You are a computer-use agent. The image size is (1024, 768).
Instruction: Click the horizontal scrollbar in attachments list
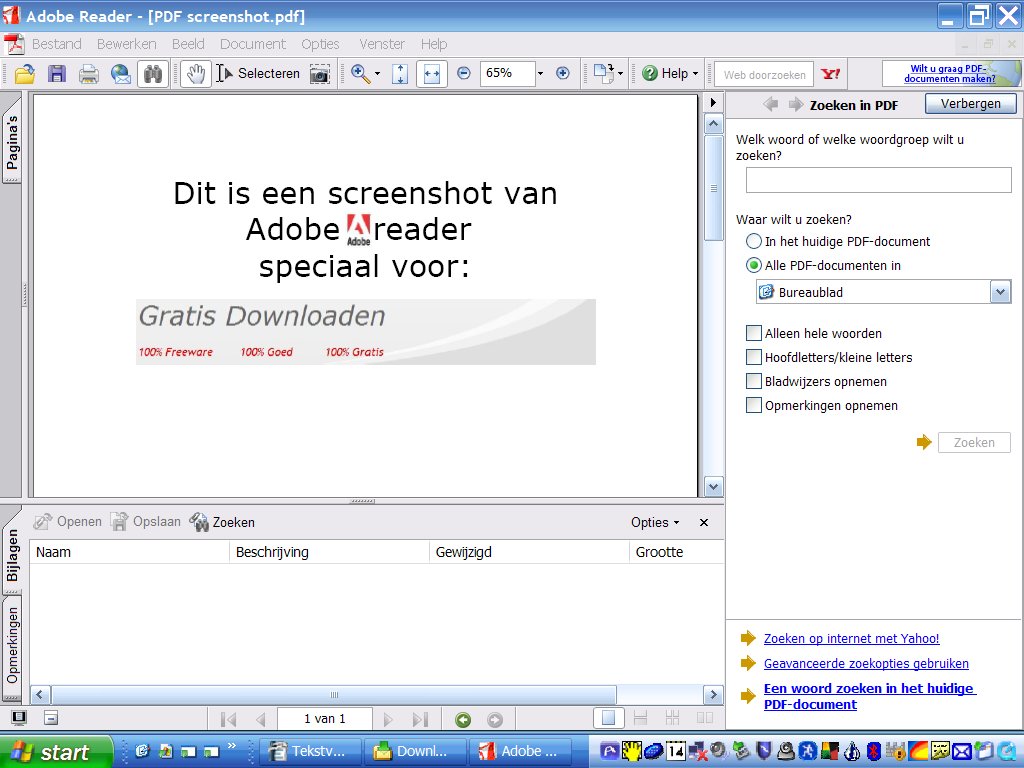[x=334, y=695]
